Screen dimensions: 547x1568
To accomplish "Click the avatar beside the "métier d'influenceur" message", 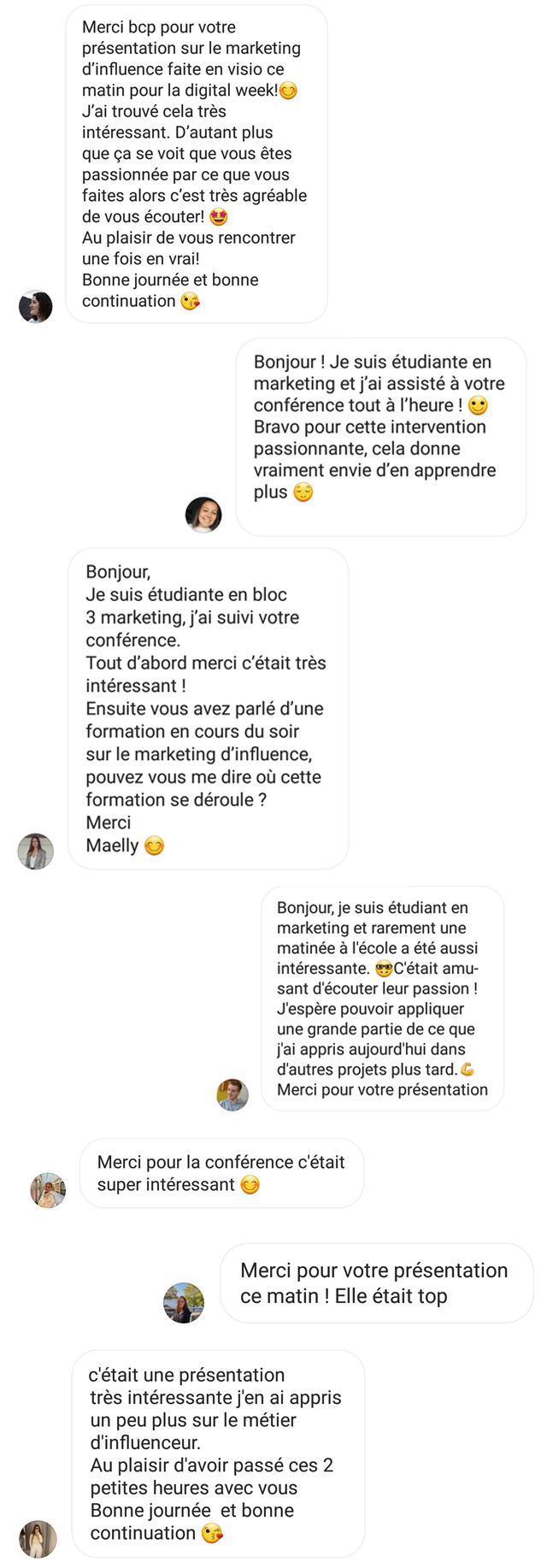I will (38, 1539).
